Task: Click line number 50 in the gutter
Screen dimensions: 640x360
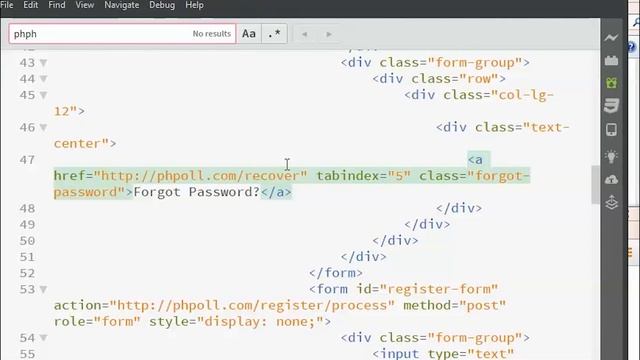Action: [x=27, y=241]
